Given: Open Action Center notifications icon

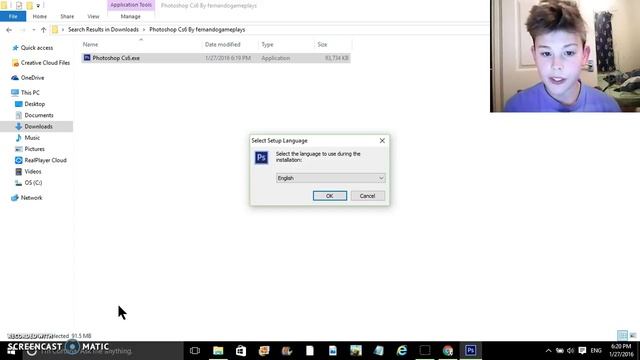Looking at the screenshot, I should pos(582,351).
